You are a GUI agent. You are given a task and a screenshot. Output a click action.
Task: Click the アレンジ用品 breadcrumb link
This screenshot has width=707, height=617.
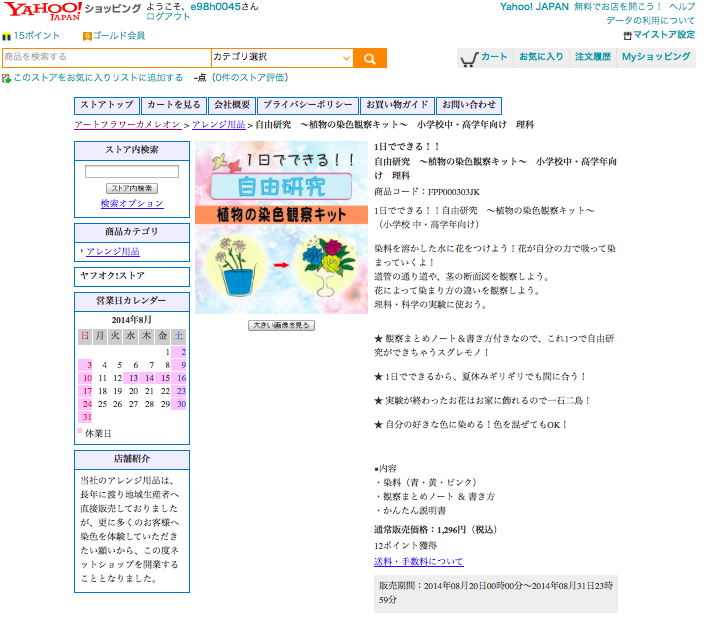click(219, 124)
